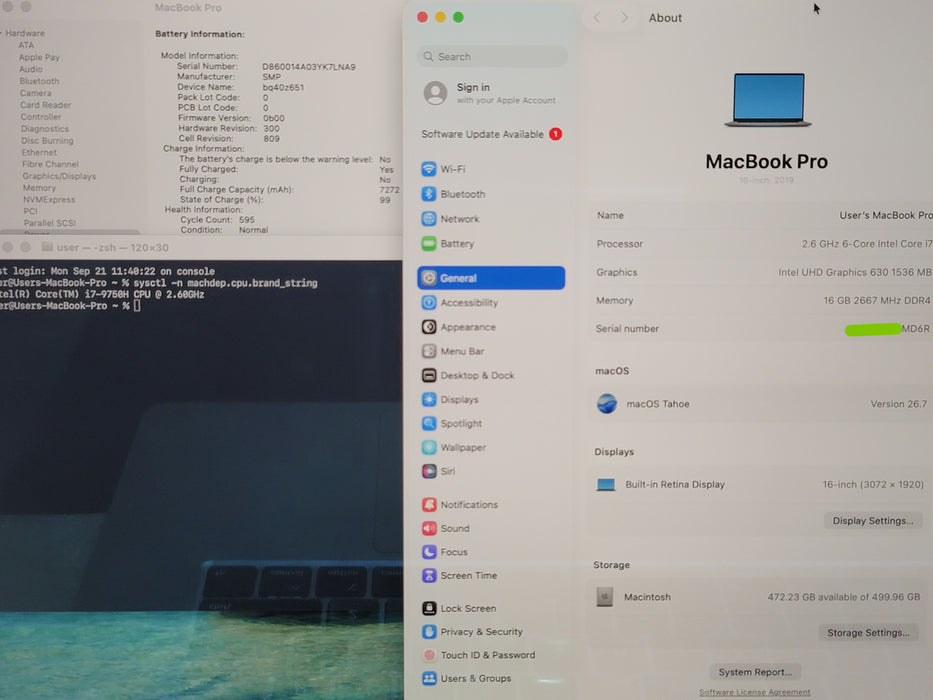Click the macOS Tahoe icon
This screenshot has width=933, height=700.
607,404
